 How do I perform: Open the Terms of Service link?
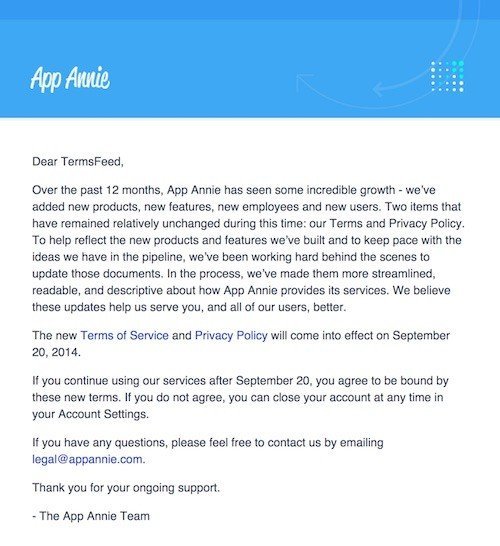point(125,335)
